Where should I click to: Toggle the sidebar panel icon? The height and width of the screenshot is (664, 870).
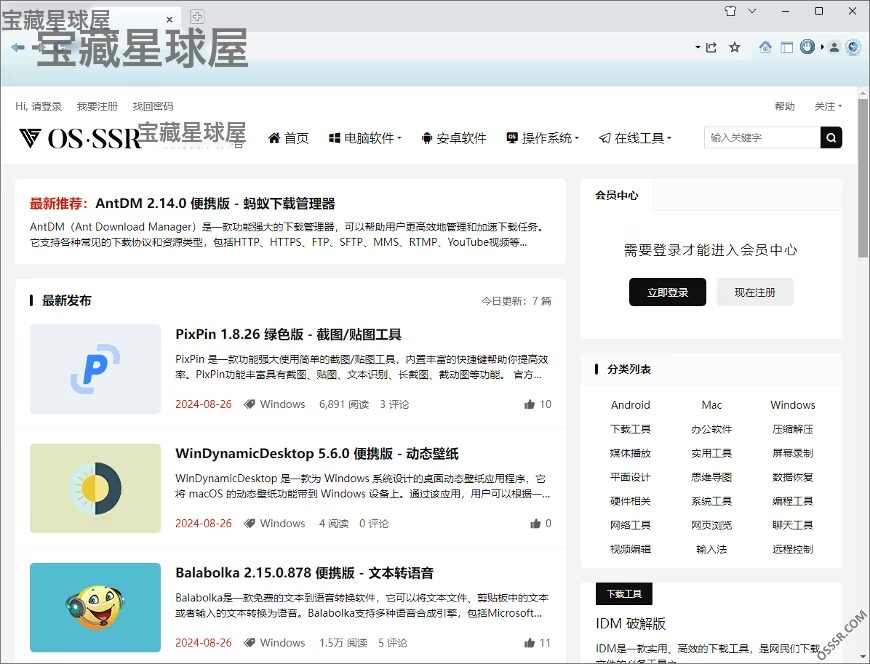[x=787, y=47]
